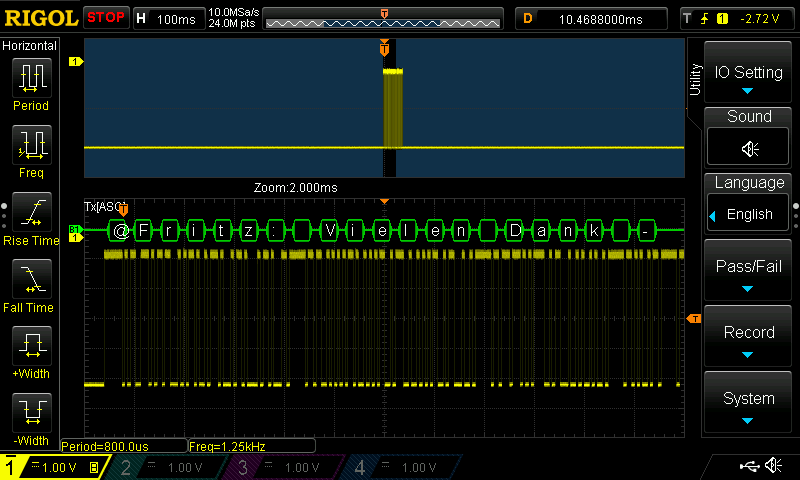Click the trigger level T marker on right edge
The width and height of the screenshot is (800, 480).
694,319
